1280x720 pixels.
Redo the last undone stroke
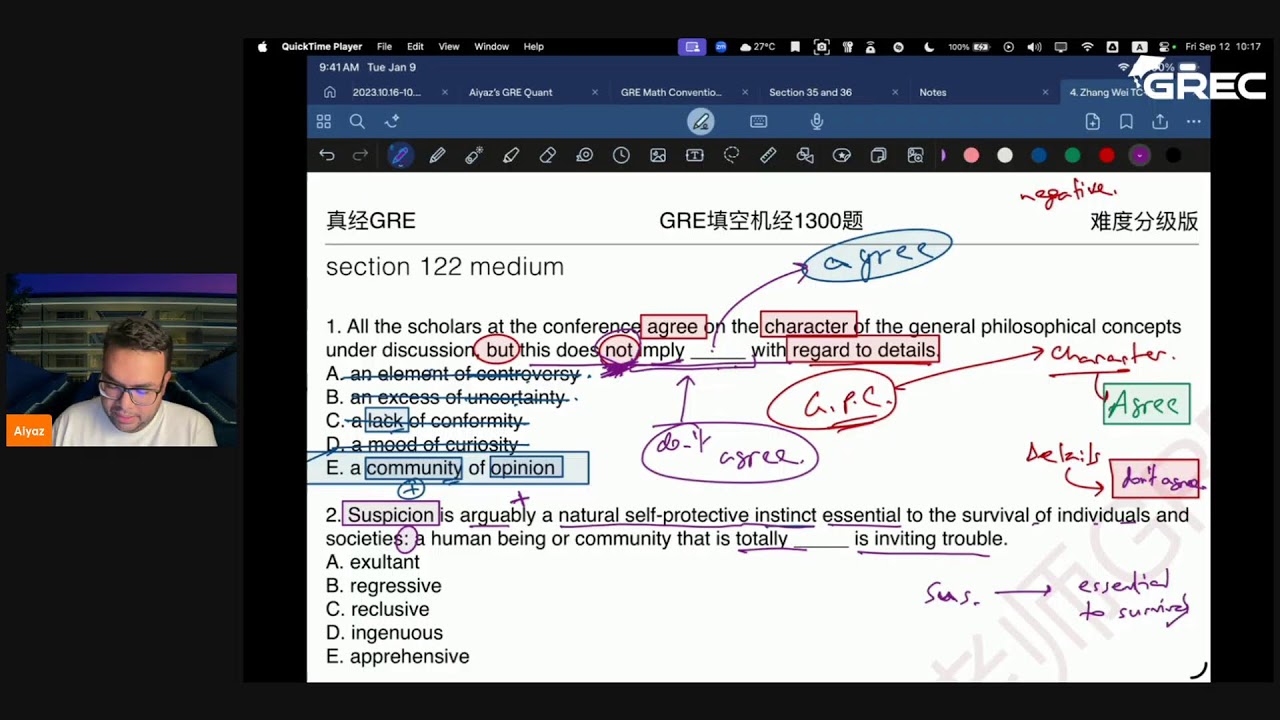click(x=361, y=155)
